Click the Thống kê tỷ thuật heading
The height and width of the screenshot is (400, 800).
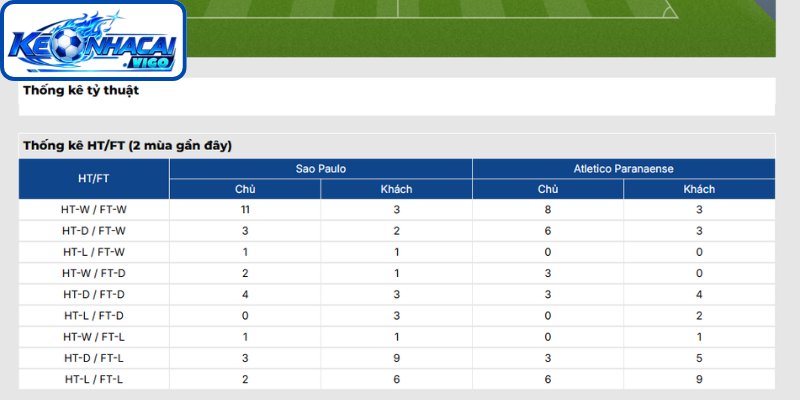coord(81,90)
